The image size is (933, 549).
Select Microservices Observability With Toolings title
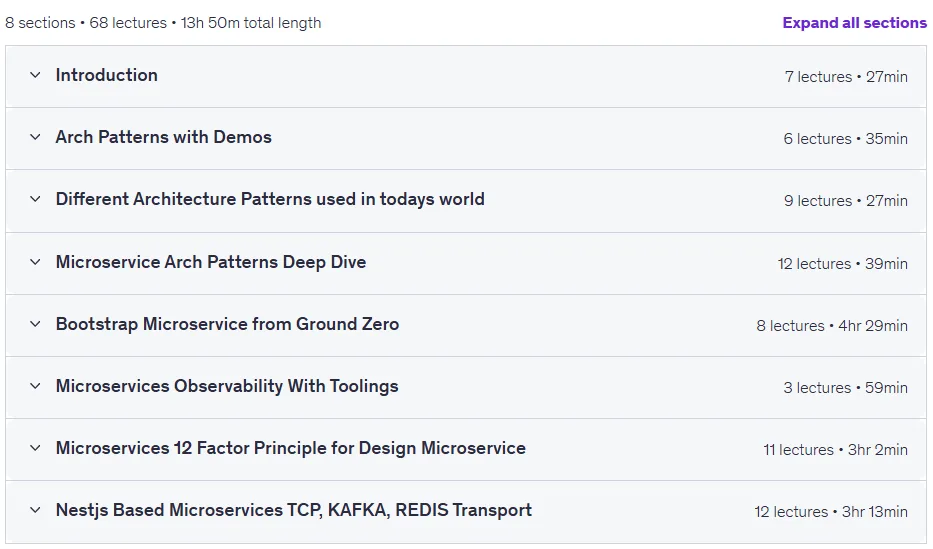pyautogui.click(x=227, y=386)
